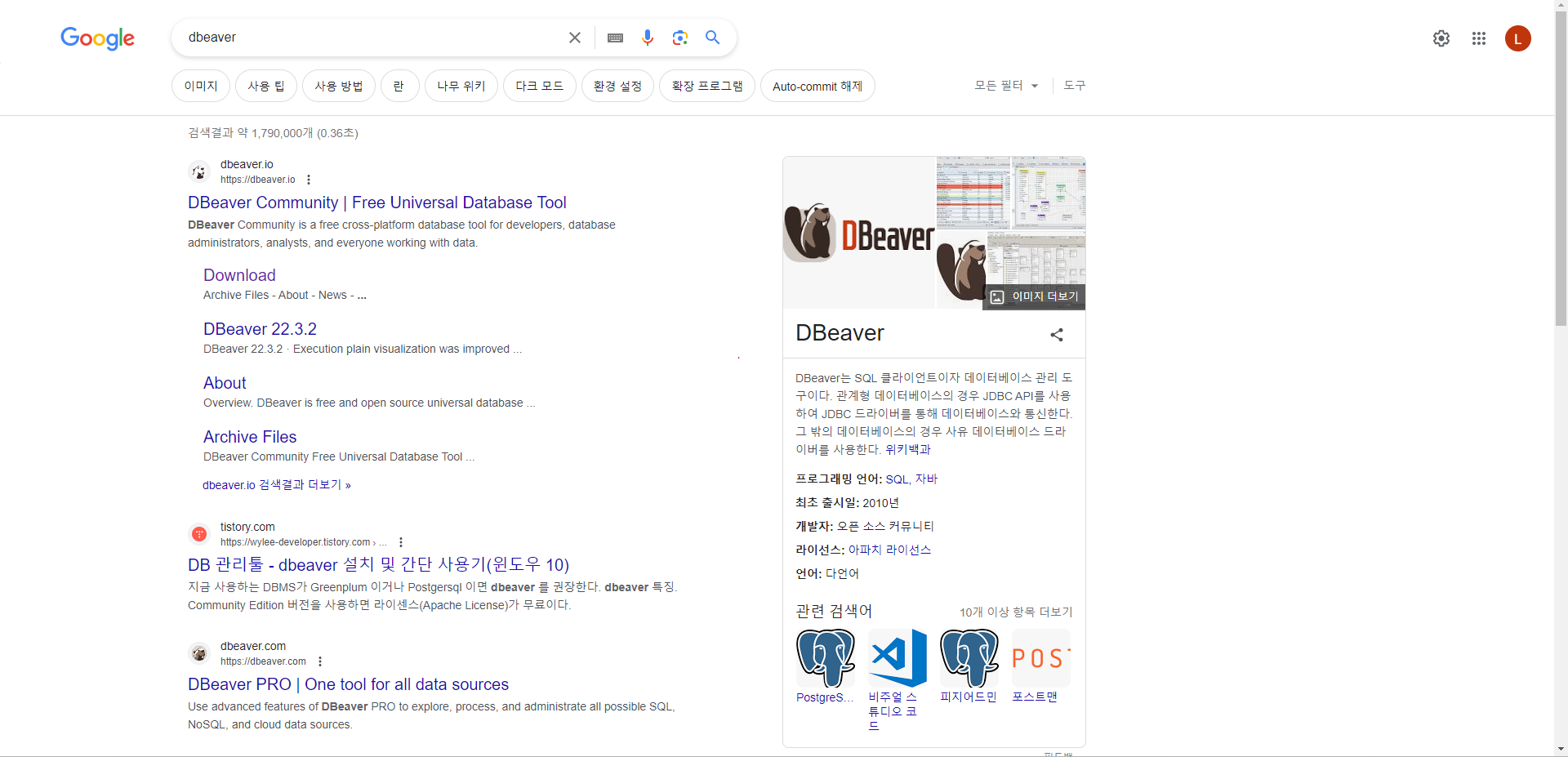Image resolution: width=1568 pixels, height=757 pixels.
Task: Select the 사용 방법 filter chip
Action: tap(339, 86)
